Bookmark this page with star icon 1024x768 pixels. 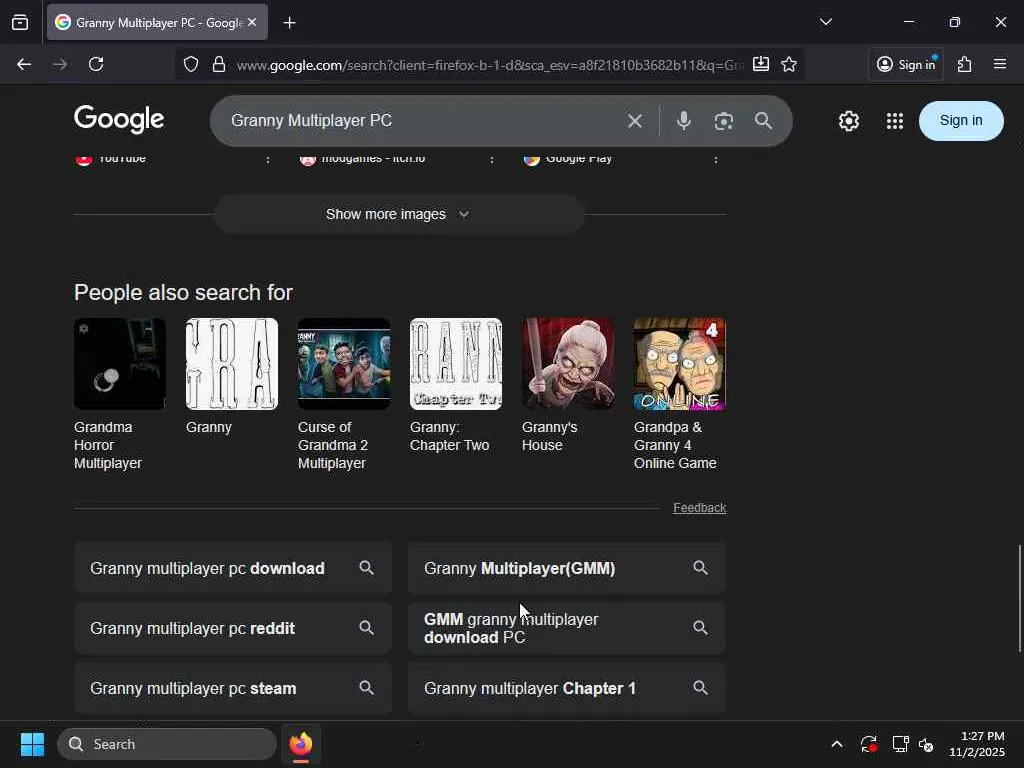789,64
